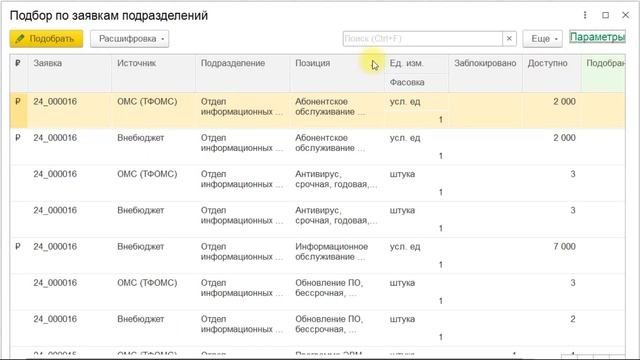This screenshot has height=360, width=640.
Task: Click the yellow Подобрать button
Action: pos(46,39)
